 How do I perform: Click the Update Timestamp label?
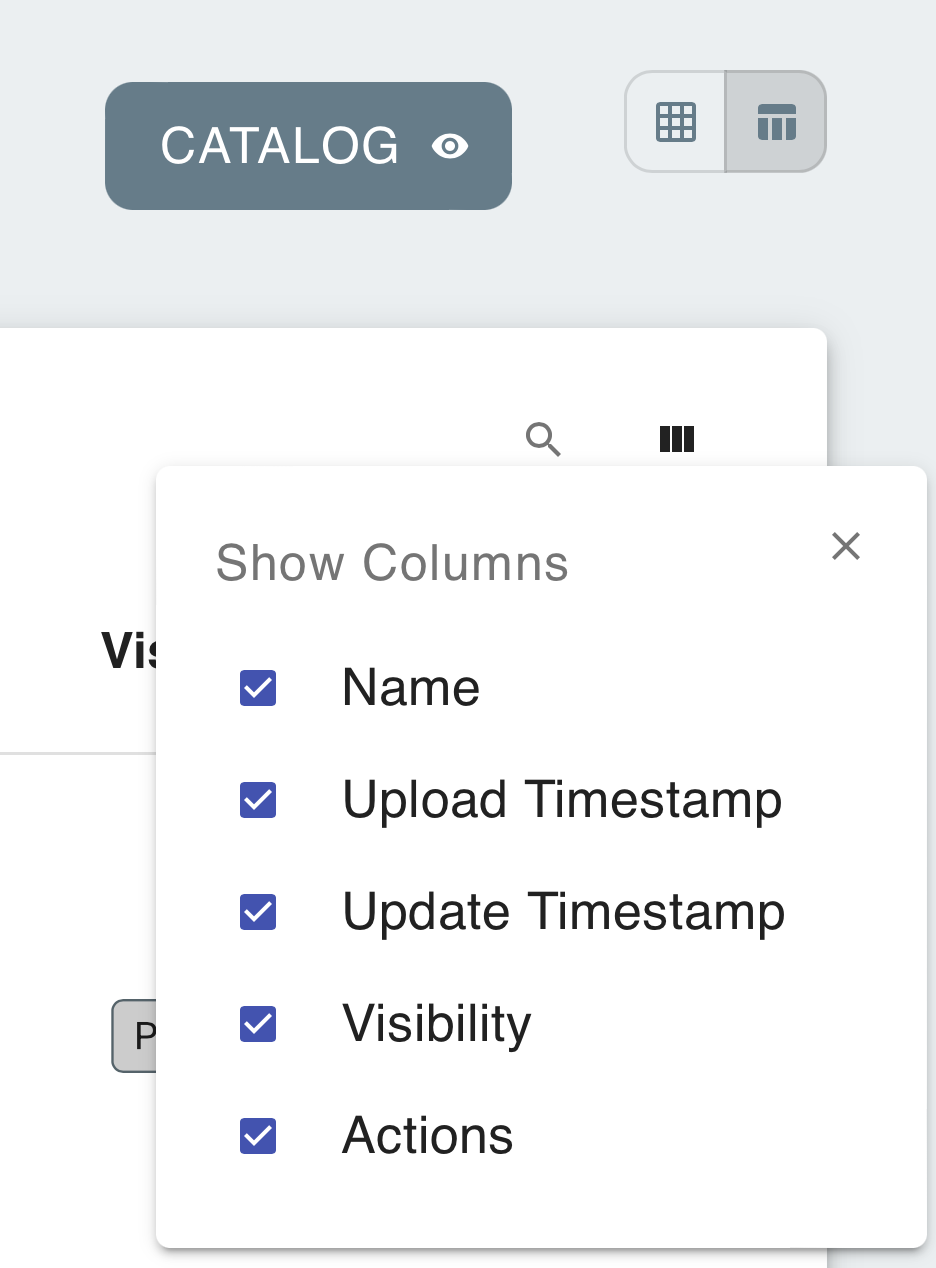pos(564,912)
